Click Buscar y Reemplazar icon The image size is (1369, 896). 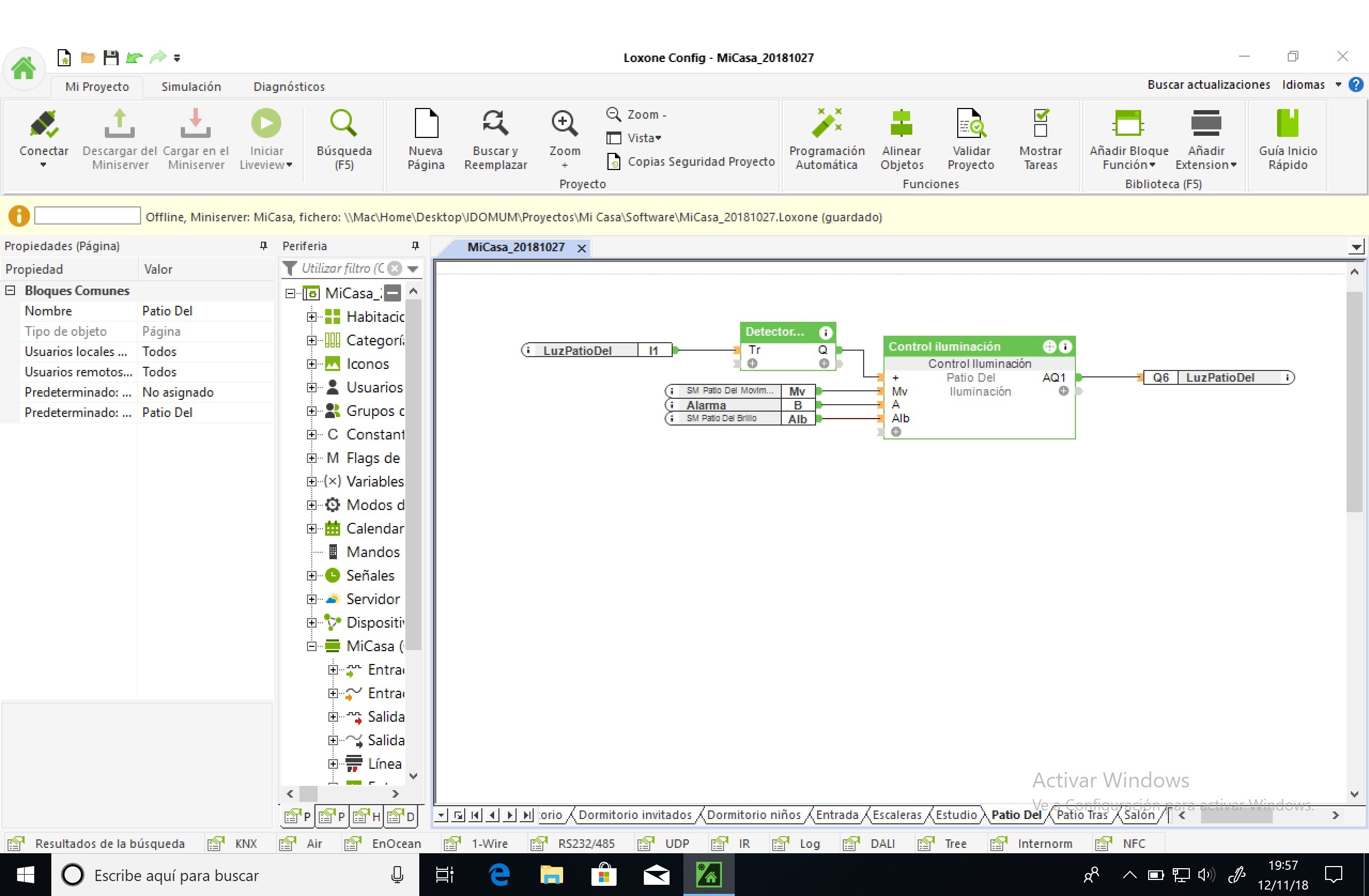pyautogui.click(x=495, y=124)
